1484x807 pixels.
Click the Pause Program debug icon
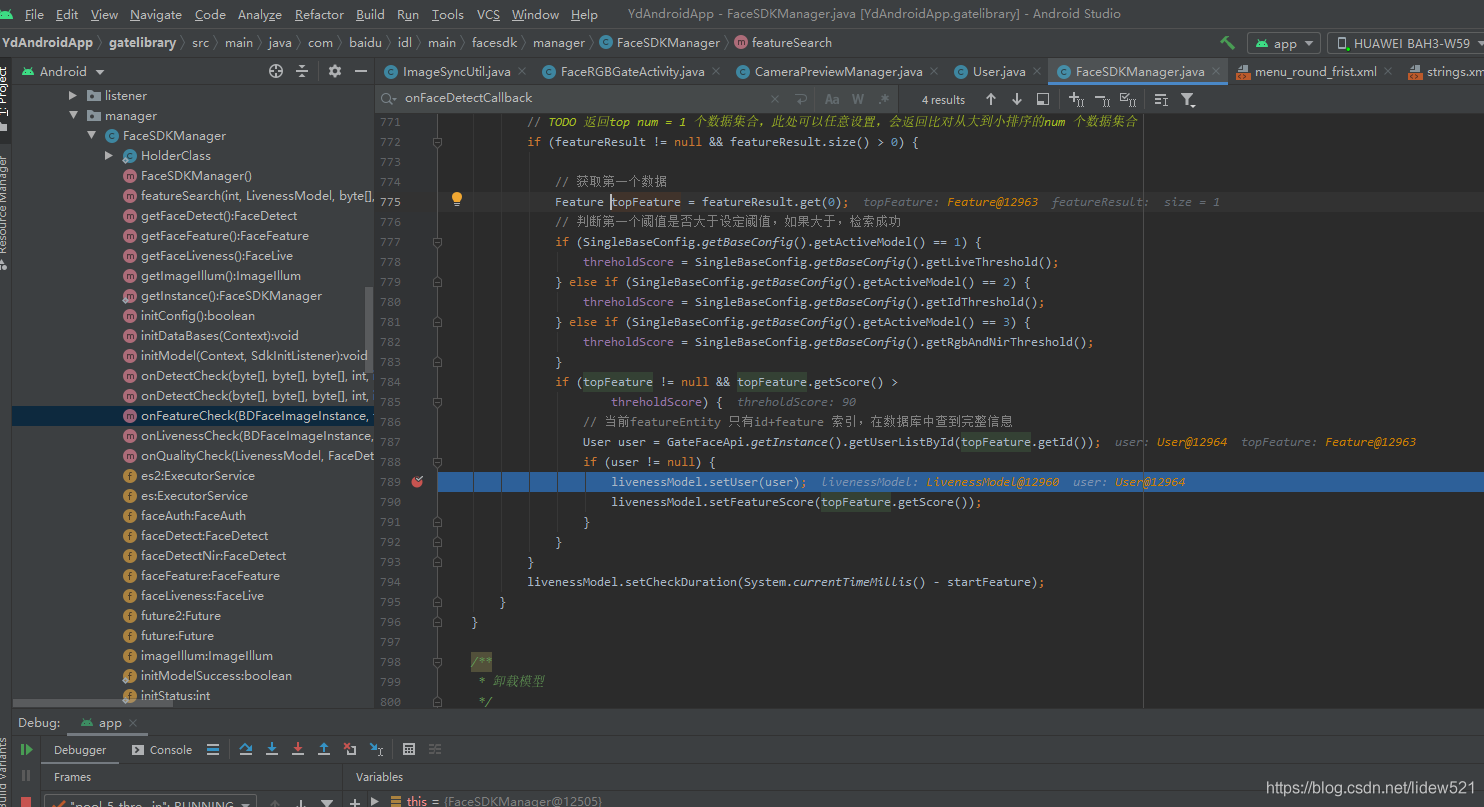27,776
